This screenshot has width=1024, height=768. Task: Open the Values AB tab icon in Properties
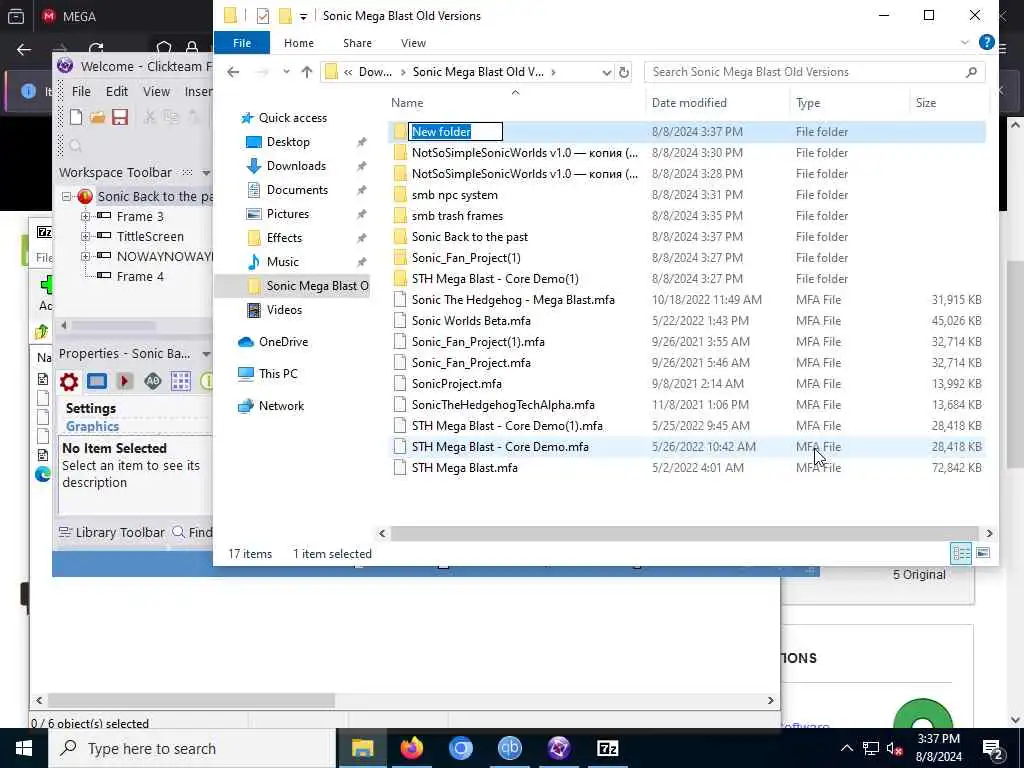(152, 381)
